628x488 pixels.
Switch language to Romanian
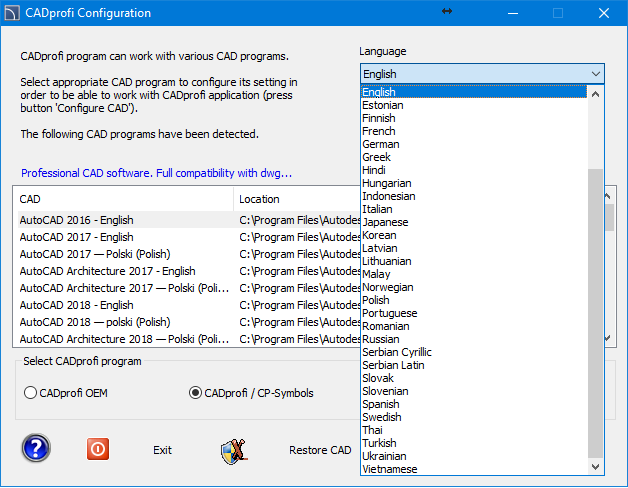[474, 326]
